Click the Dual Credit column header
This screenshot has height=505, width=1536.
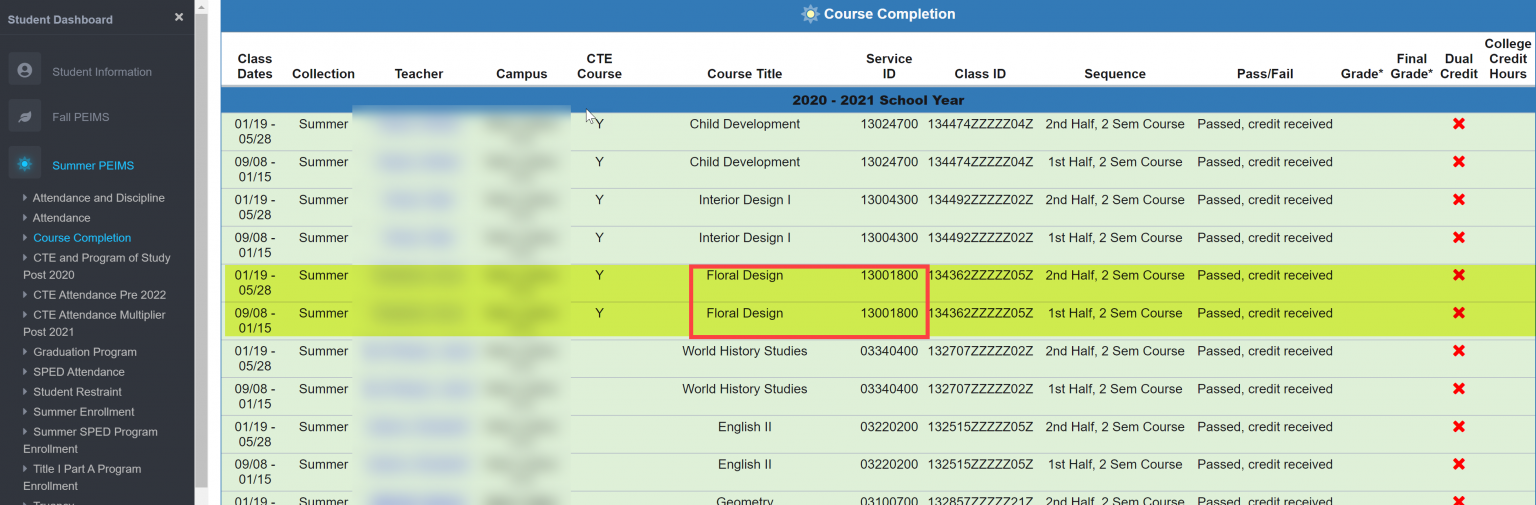(1459, 66)
